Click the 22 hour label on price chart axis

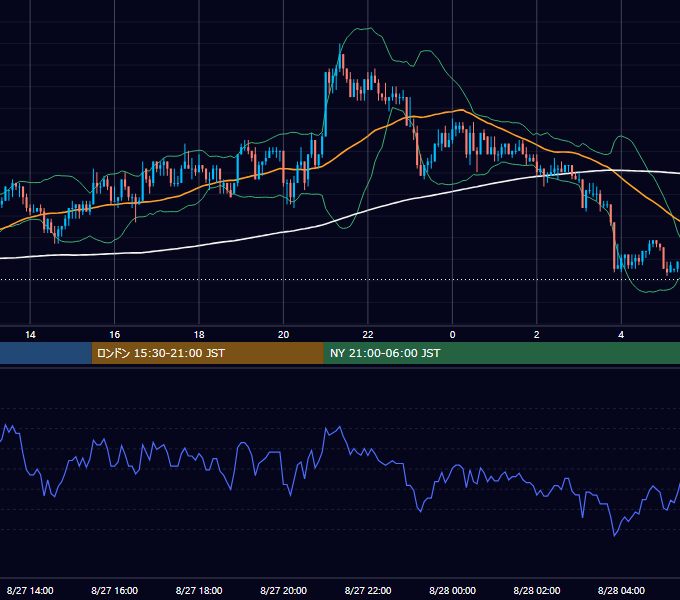(368, 335)
